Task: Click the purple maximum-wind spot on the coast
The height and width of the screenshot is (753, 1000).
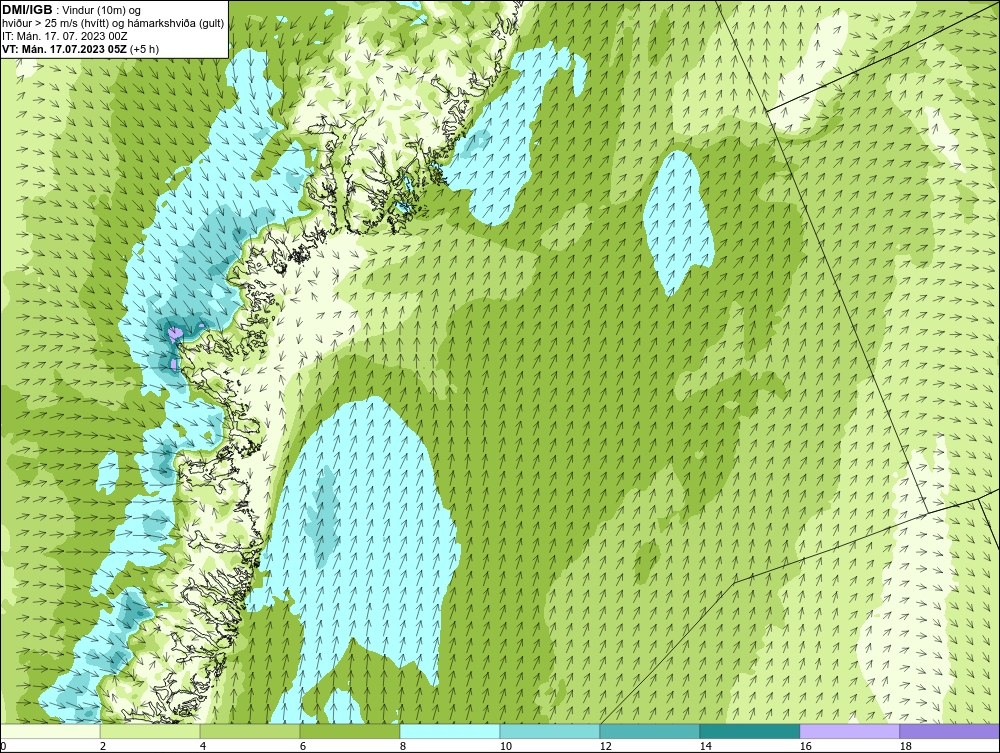Action: [173, 333]
